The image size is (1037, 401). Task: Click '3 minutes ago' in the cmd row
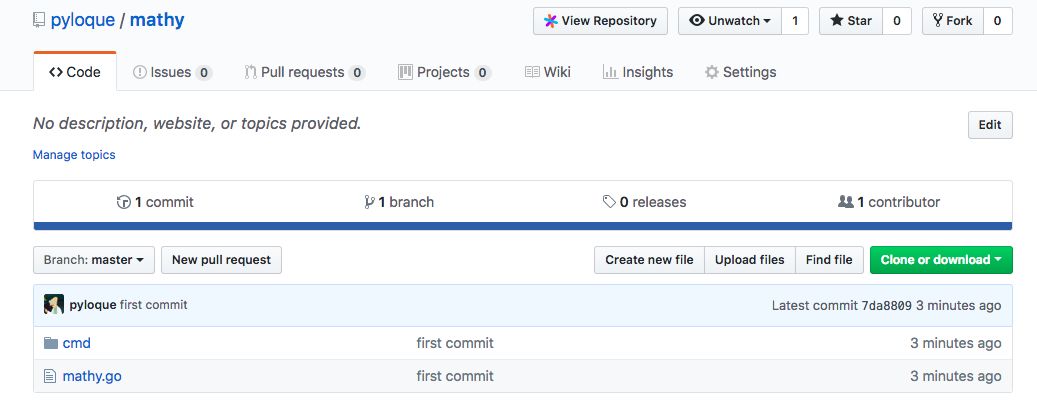point(956,343)
